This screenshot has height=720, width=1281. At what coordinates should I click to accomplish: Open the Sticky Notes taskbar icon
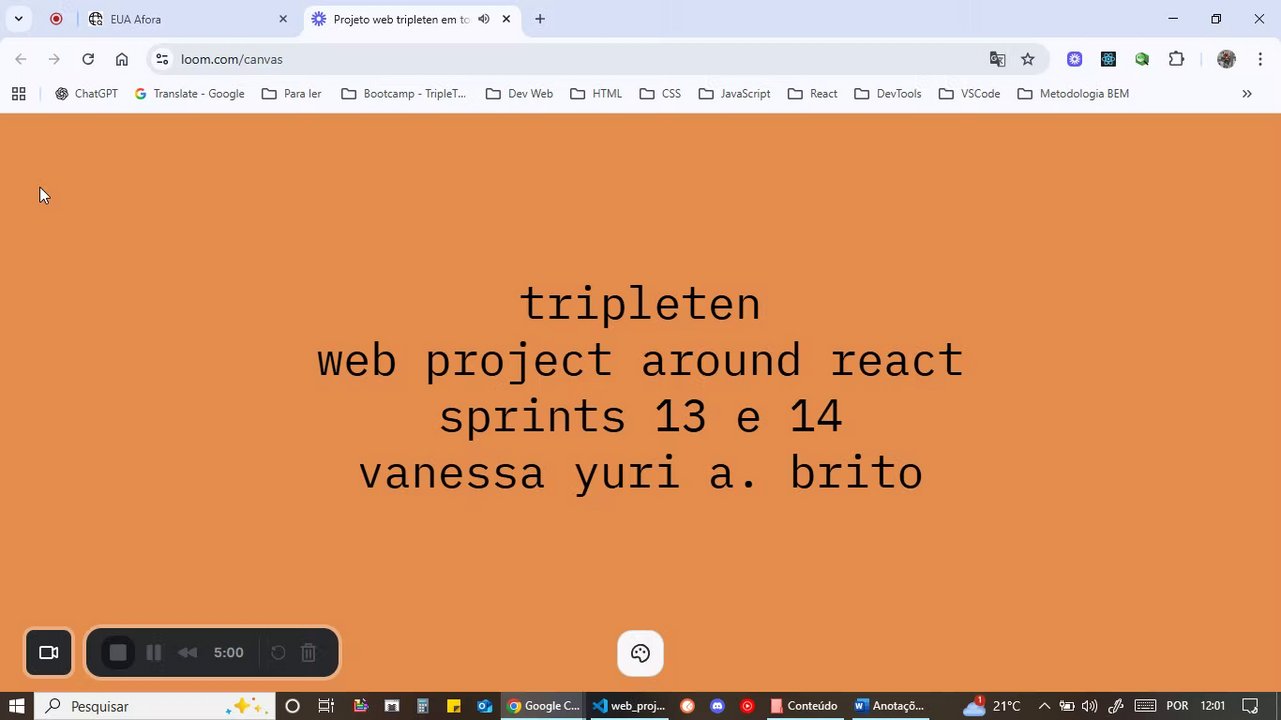tap(453, 706)
